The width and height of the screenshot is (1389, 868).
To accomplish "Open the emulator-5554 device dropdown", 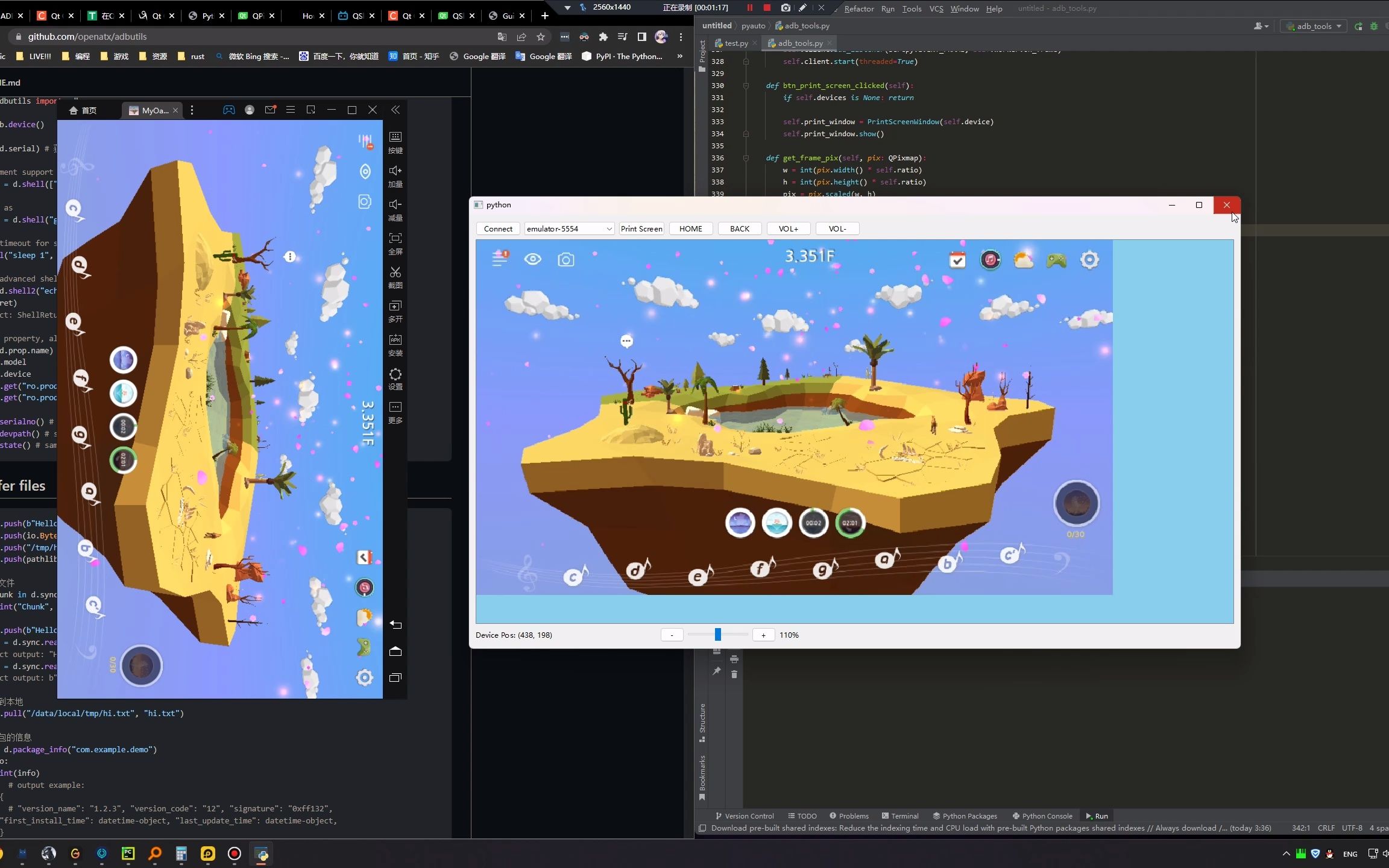I will point(569,228).
